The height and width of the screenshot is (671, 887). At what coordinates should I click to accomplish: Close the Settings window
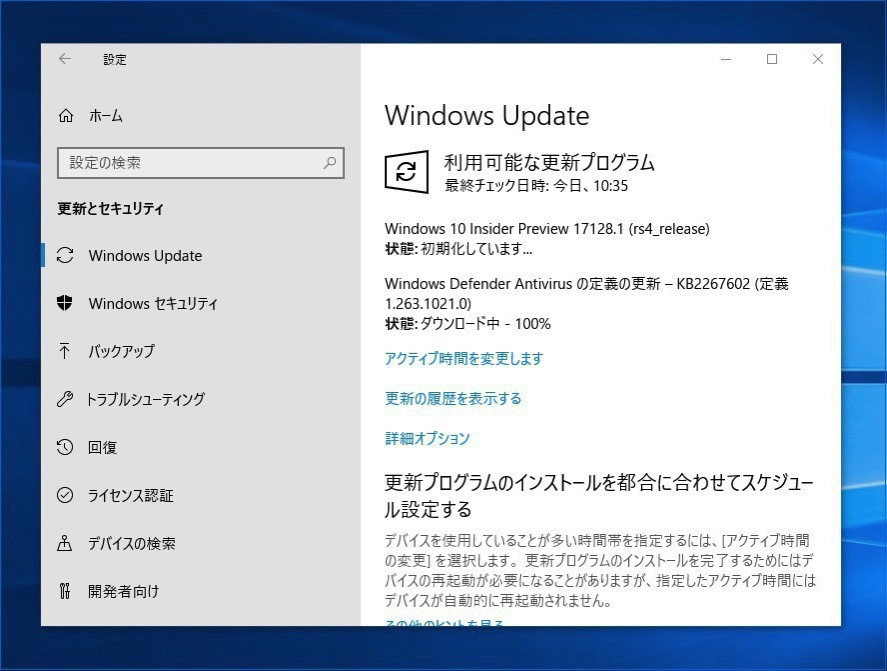point(817,59)
